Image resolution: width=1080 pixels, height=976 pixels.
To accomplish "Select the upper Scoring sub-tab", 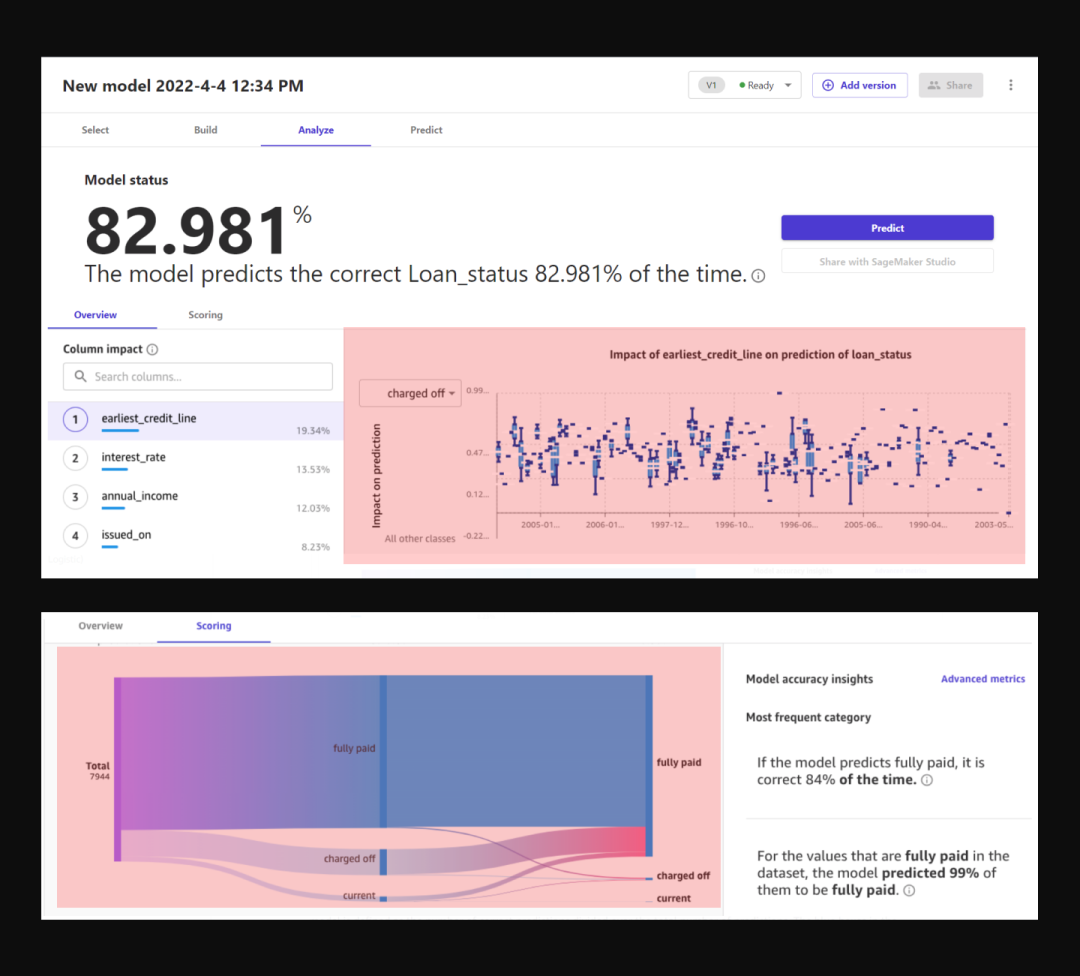I will pos(205,315).
